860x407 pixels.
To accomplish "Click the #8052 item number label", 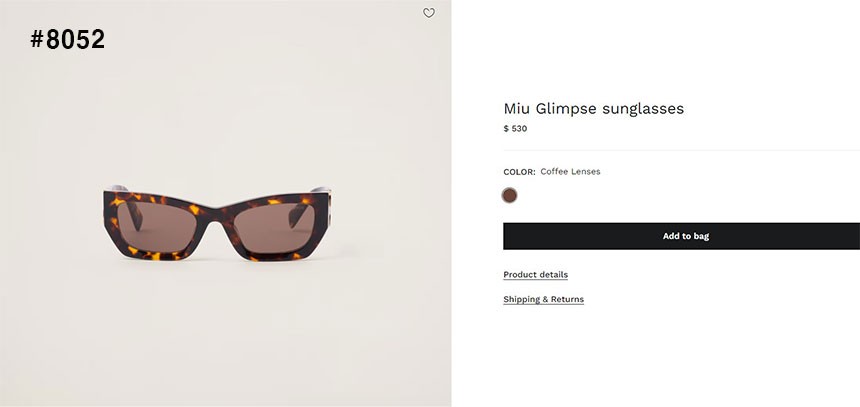I will pyautogui.click(x=68, y=40).
